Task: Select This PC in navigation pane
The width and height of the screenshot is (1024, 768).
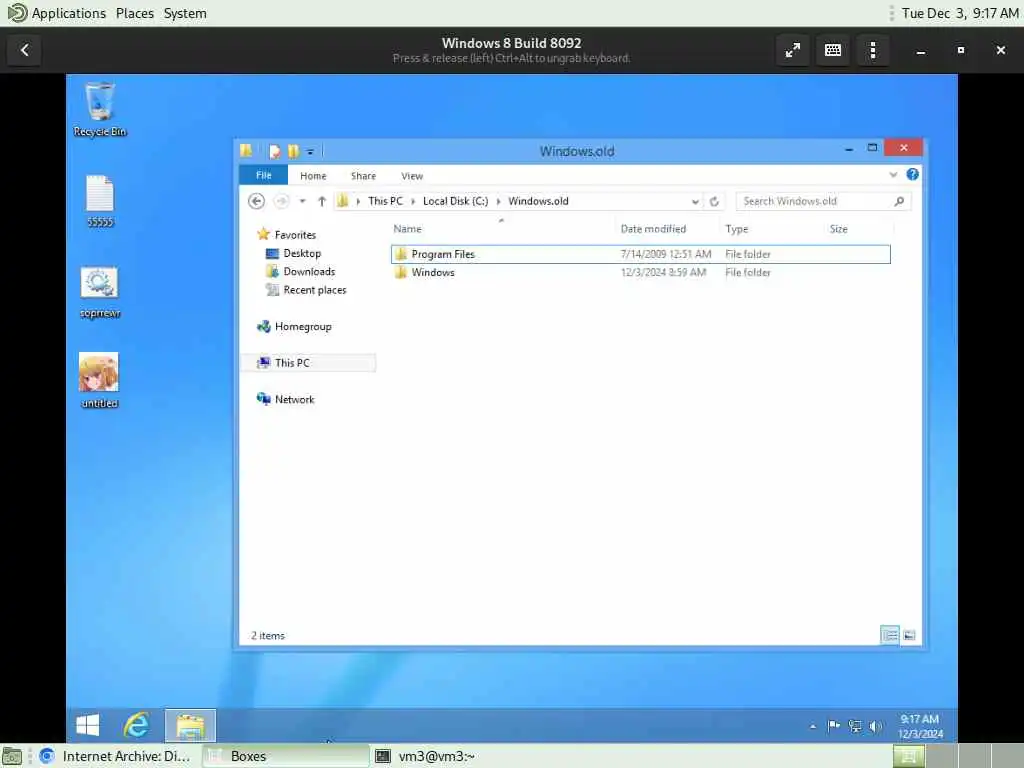Action: (x=310, y=363)
